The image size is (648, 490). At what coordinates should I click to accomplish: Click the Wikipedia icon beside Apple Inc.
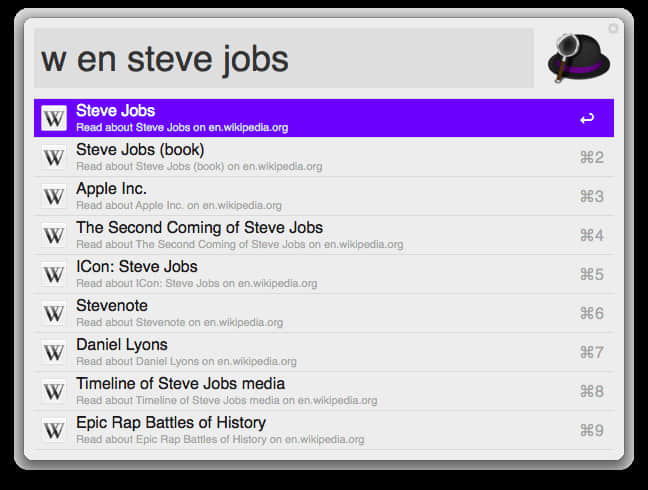click(x=54, y=196)
